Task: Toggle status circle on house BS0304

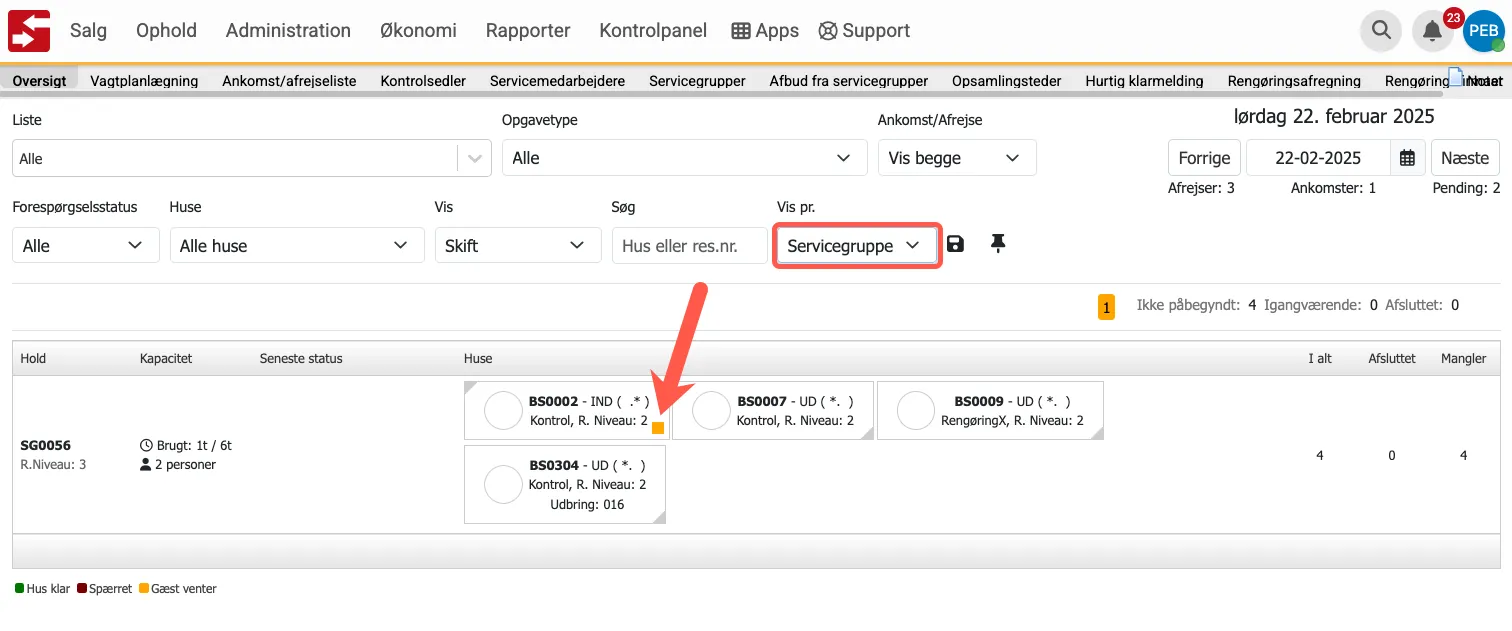Action: (503, 484)
